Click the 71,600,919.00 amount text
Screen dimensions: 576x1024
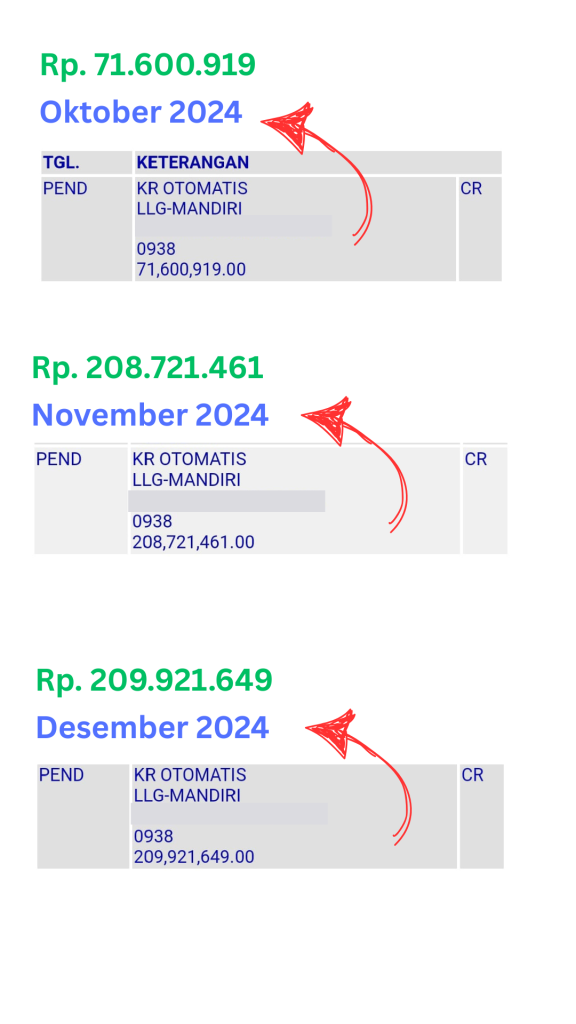(x=191, y=270)
